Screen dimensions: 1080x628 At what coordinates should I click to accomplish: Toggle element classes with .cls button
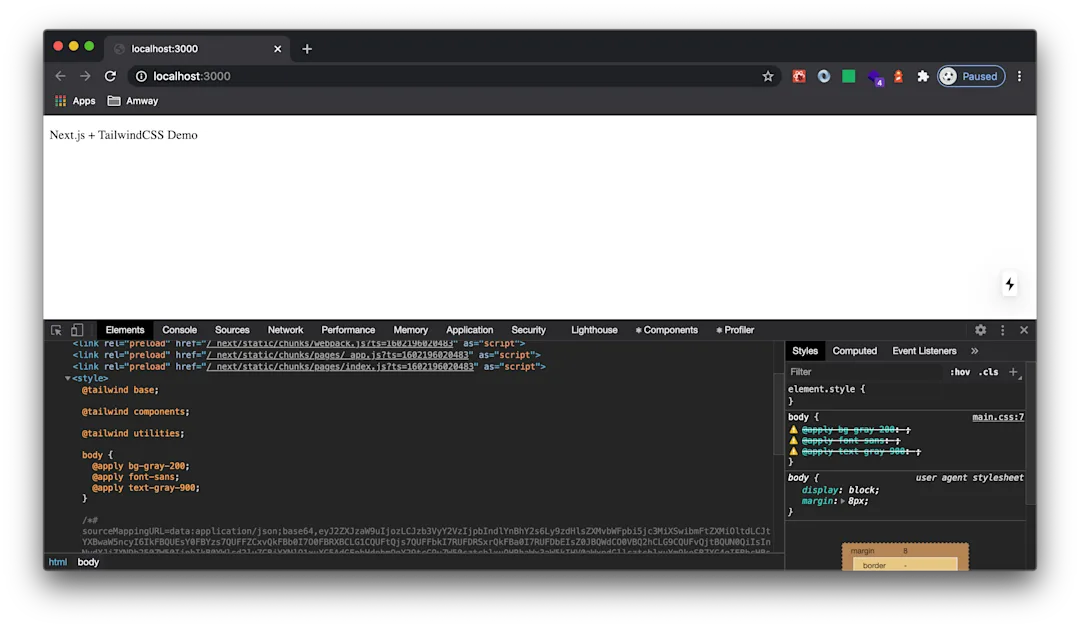[x=988, y=371]
